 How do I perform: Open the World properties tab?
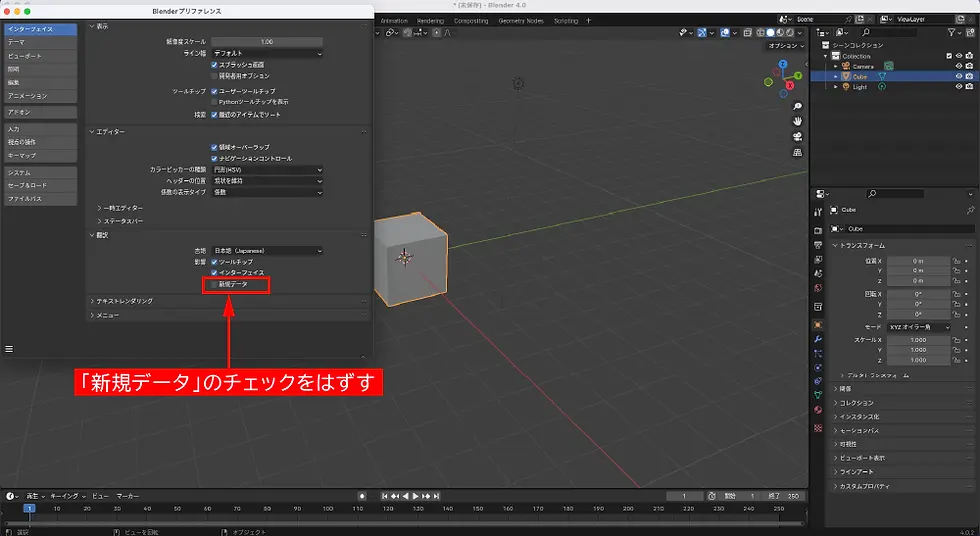[818, 288]
